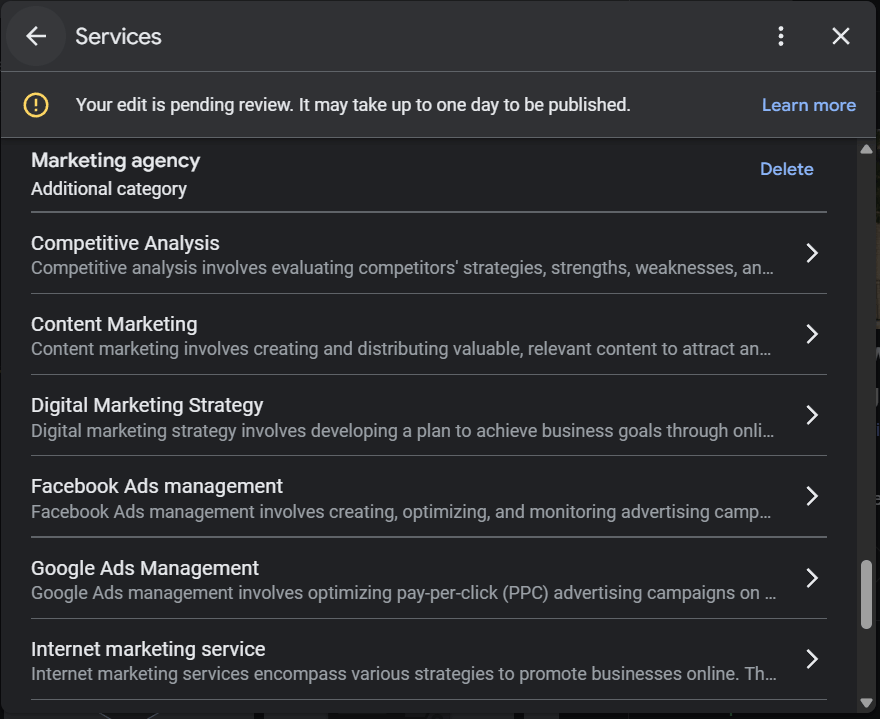Expand the Google Ads Management service
The height and width of the screenshot is (719, 880).
tap(812, 577)
